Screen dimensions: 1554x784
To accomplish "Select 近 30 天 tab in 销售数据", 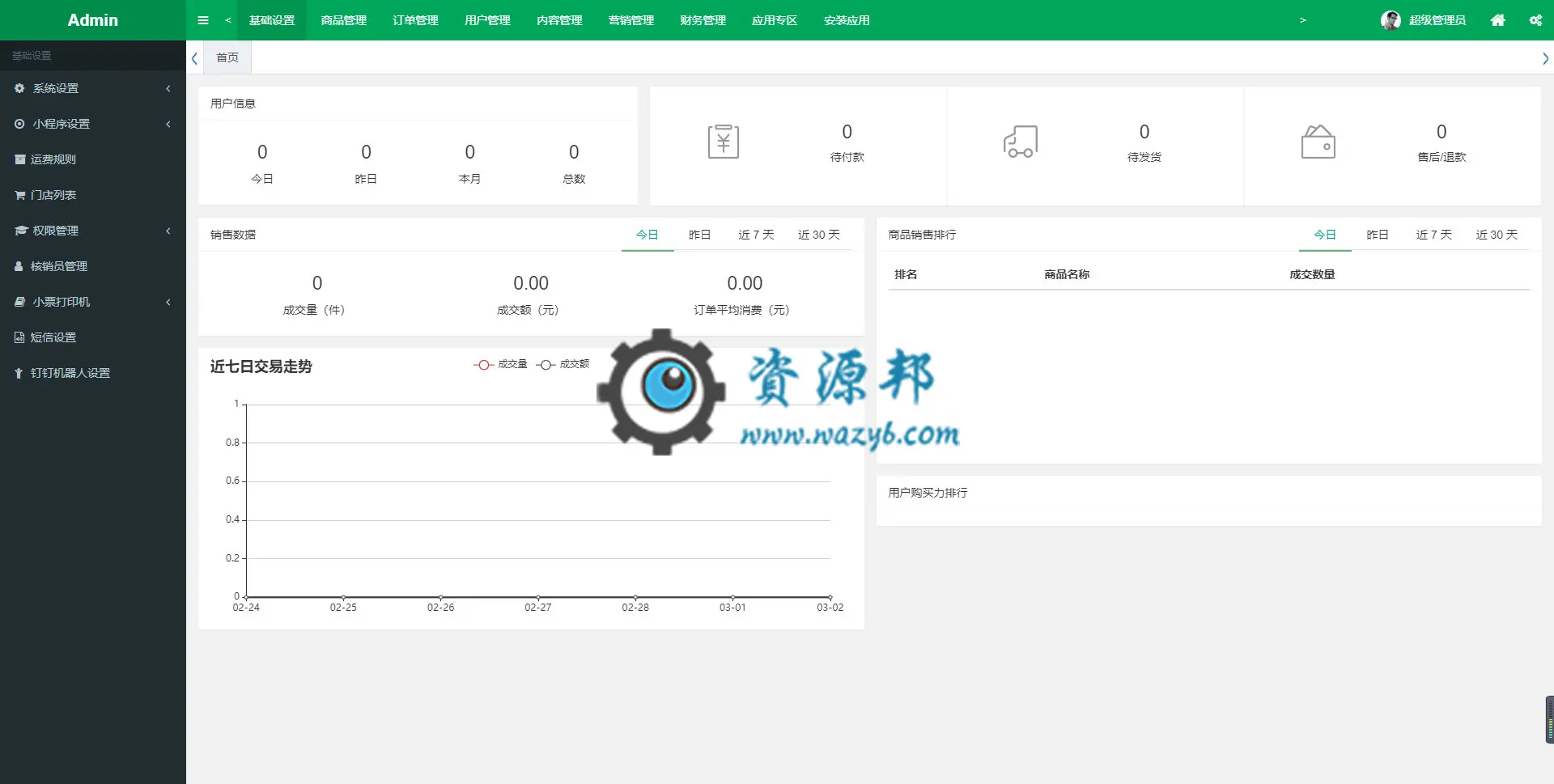I will (x=819, y=235).
